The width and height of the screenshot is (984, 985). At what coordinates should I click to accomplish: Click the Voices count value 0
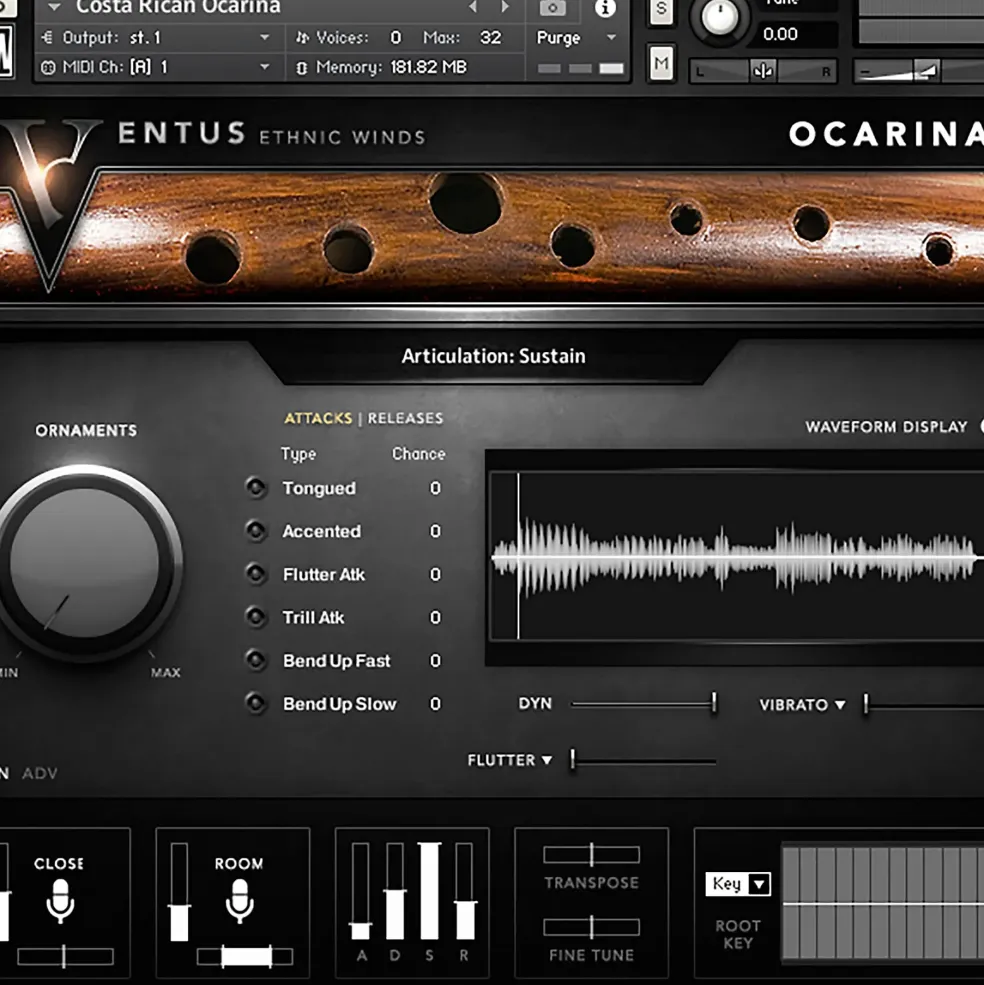[x=395, y=38]
